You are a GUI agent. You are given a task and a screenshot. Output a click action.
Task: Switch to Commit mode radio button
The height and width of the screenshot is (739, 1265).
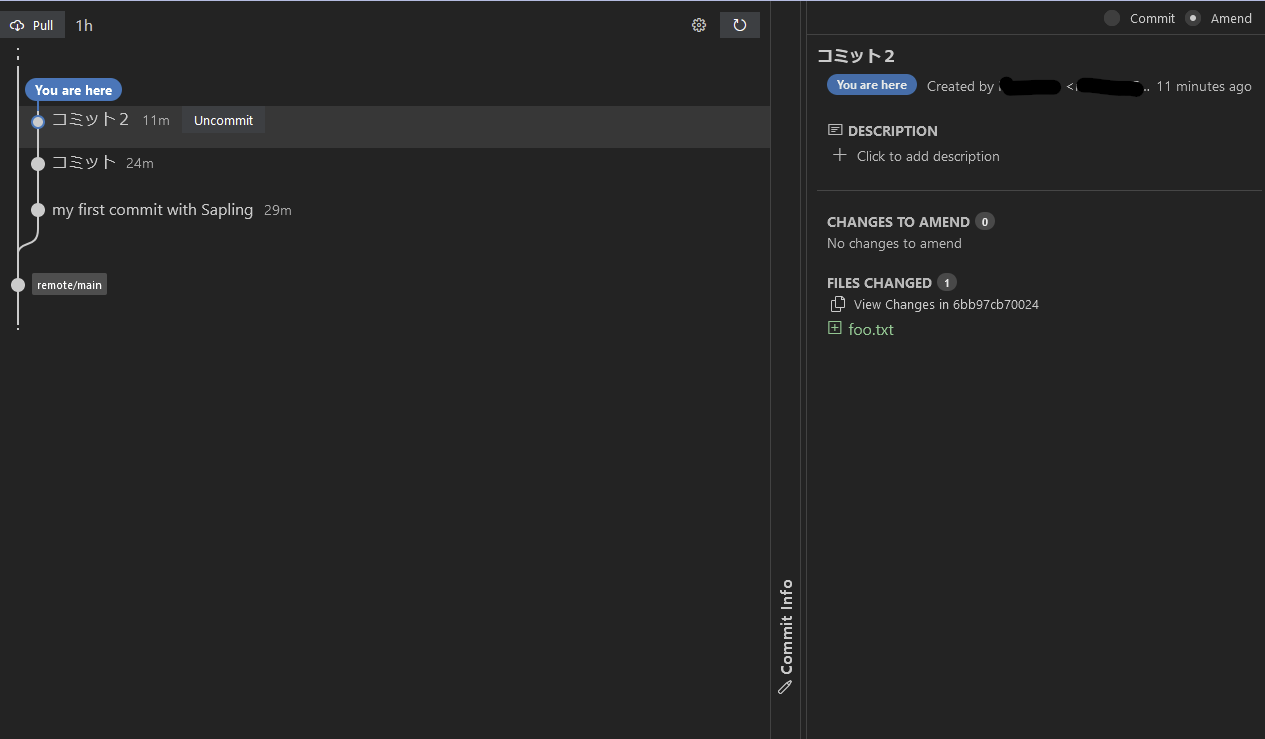click(1110, 18)
